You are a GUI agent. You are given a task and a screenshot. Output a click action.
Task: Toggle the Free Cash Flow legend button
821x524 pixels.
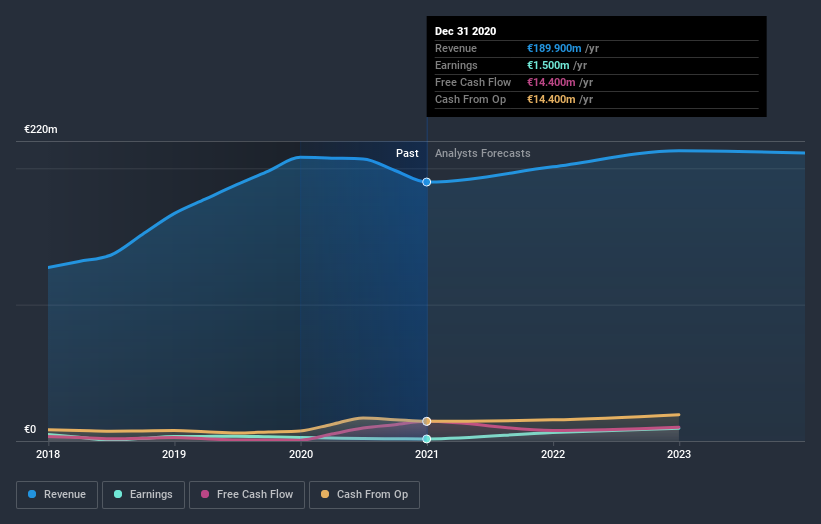tap(247, 495)
